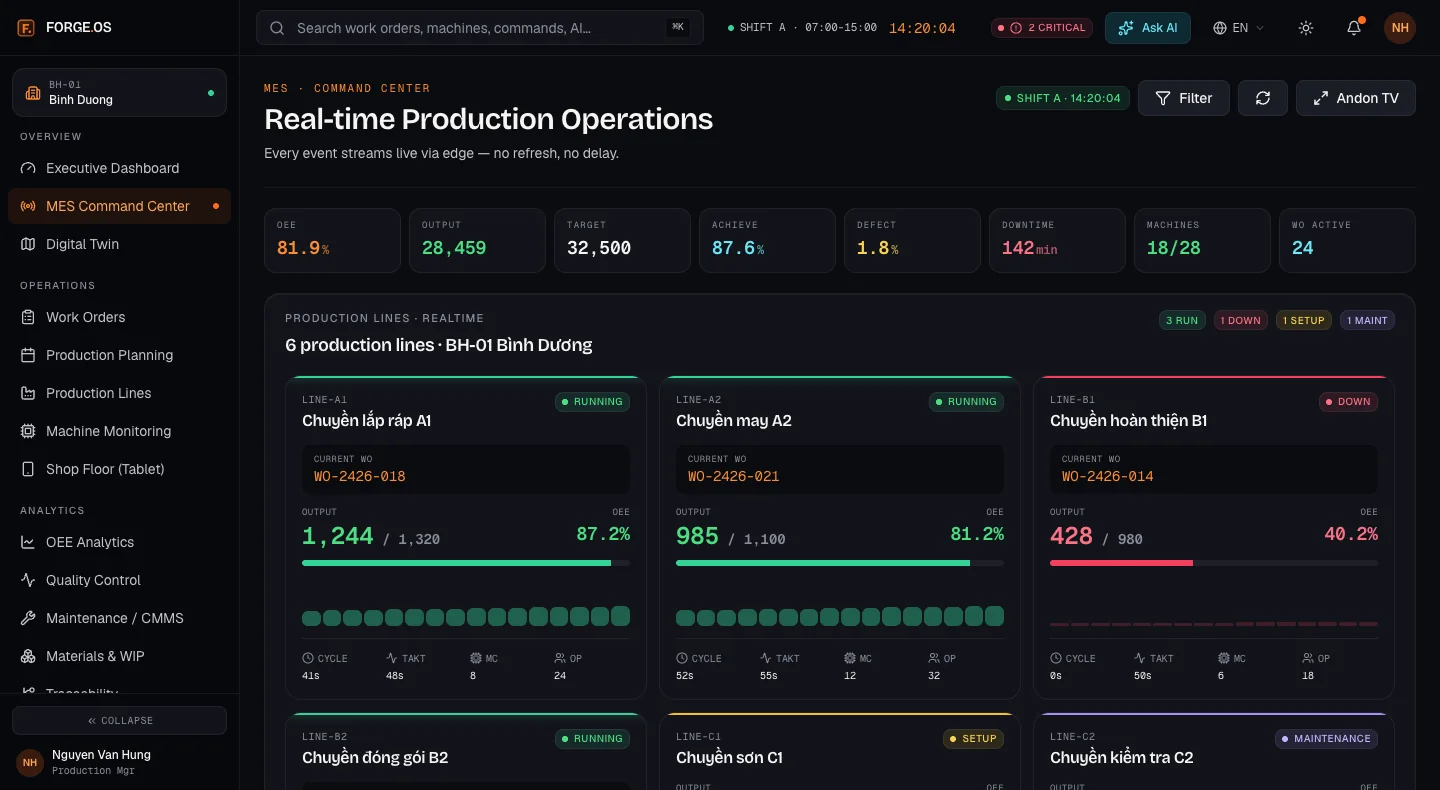Click the 1 MAINT status chip

tap(1367, 321)
